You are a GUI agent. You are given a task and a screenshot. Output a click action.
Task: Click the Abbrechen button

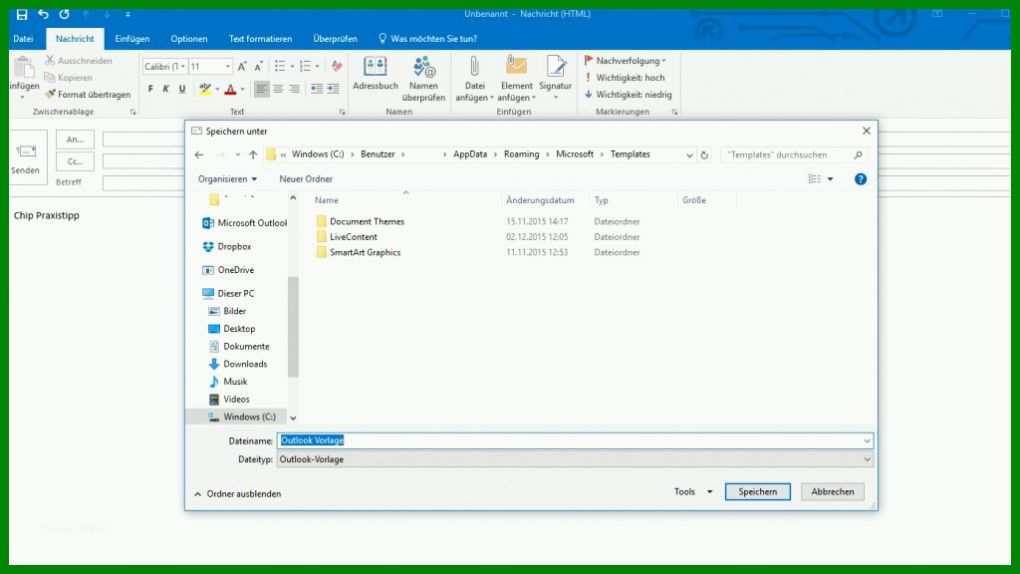coord(833,492)
